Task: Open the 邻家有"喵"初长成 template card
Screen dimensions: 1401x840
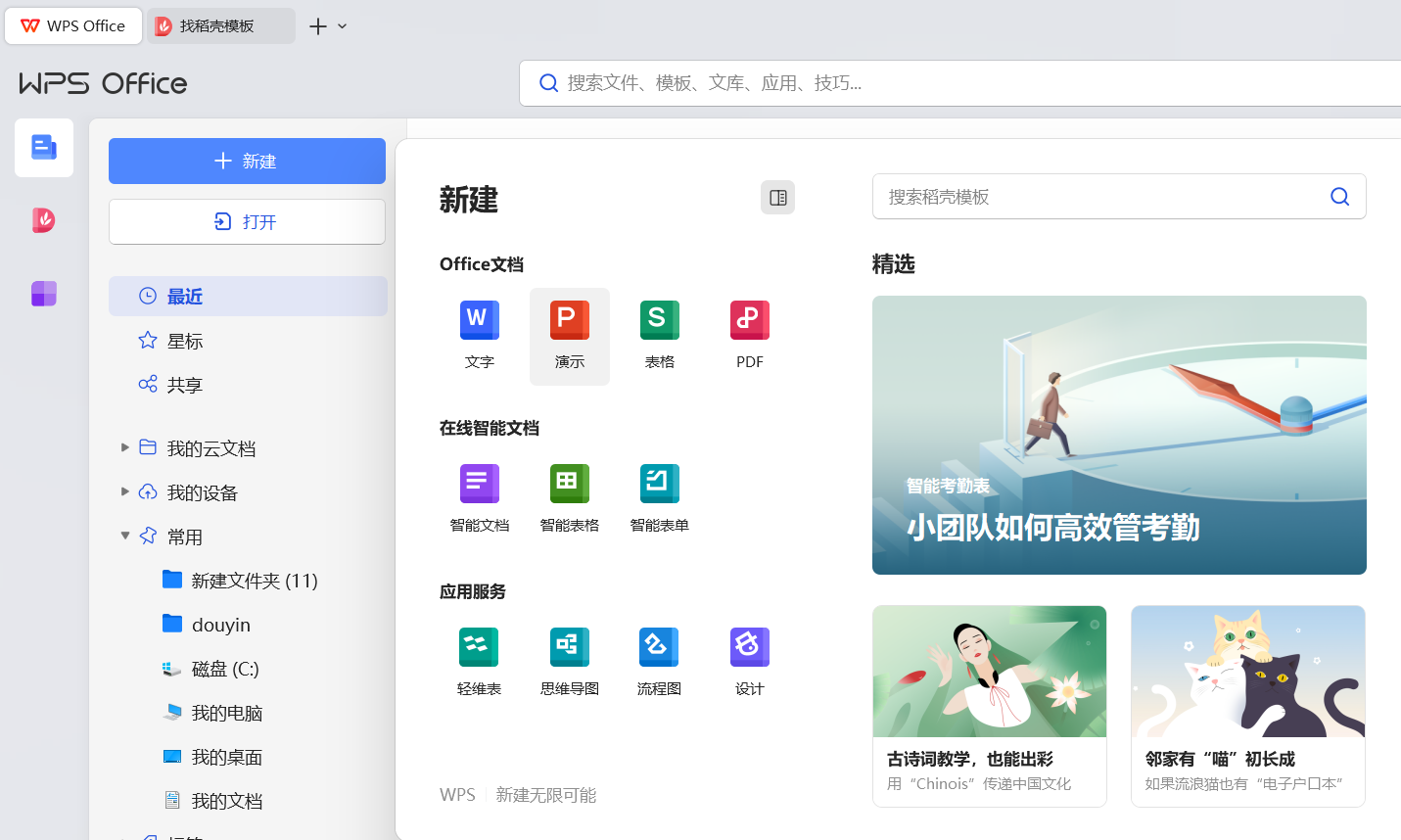Action: (x=1248, y=706)
